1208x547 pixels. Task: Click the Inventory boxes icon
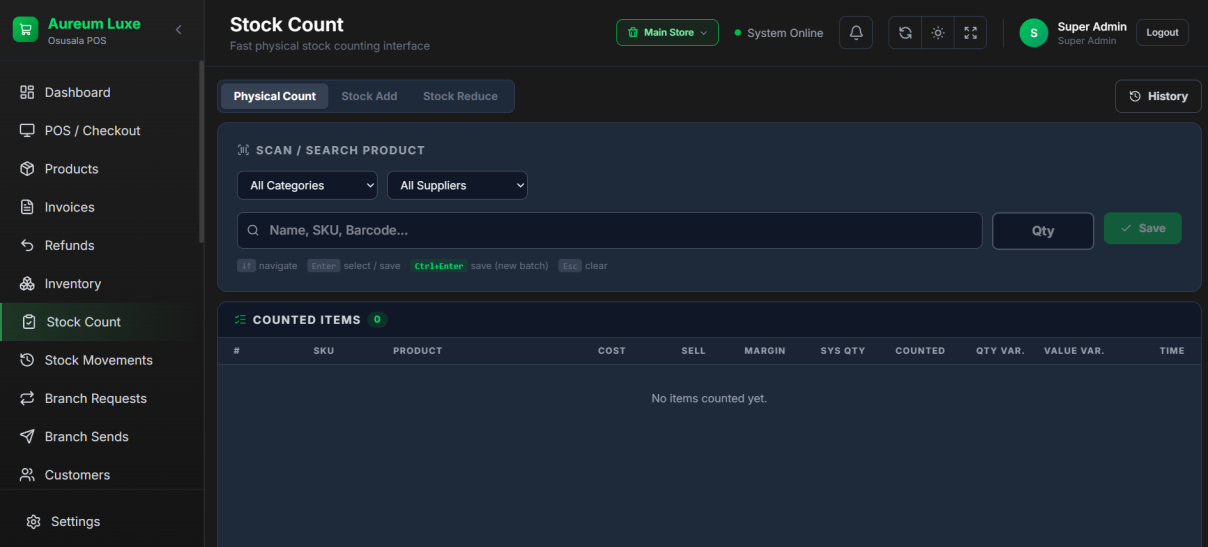pos(27,284)
